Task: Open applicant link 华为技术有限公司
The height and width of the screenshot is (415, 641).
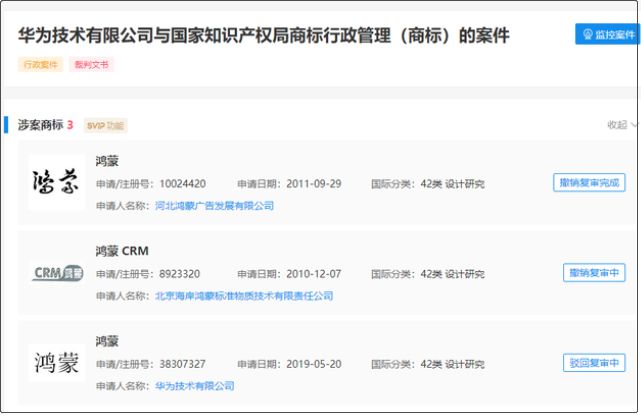Action: (195, 386)
